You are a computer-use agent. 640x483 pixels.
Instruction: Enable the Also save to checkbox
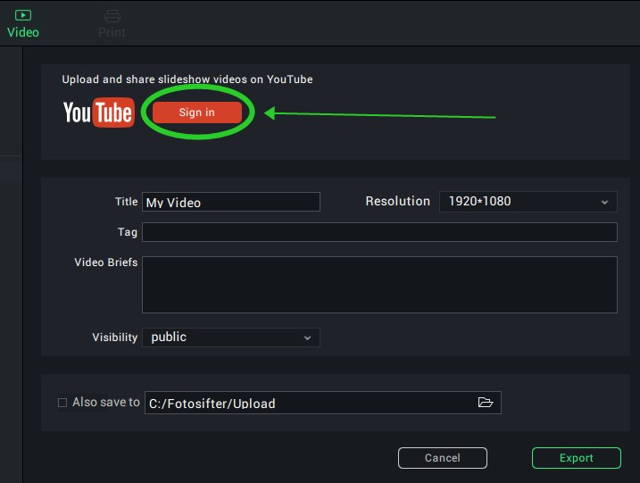pos(62,403)
